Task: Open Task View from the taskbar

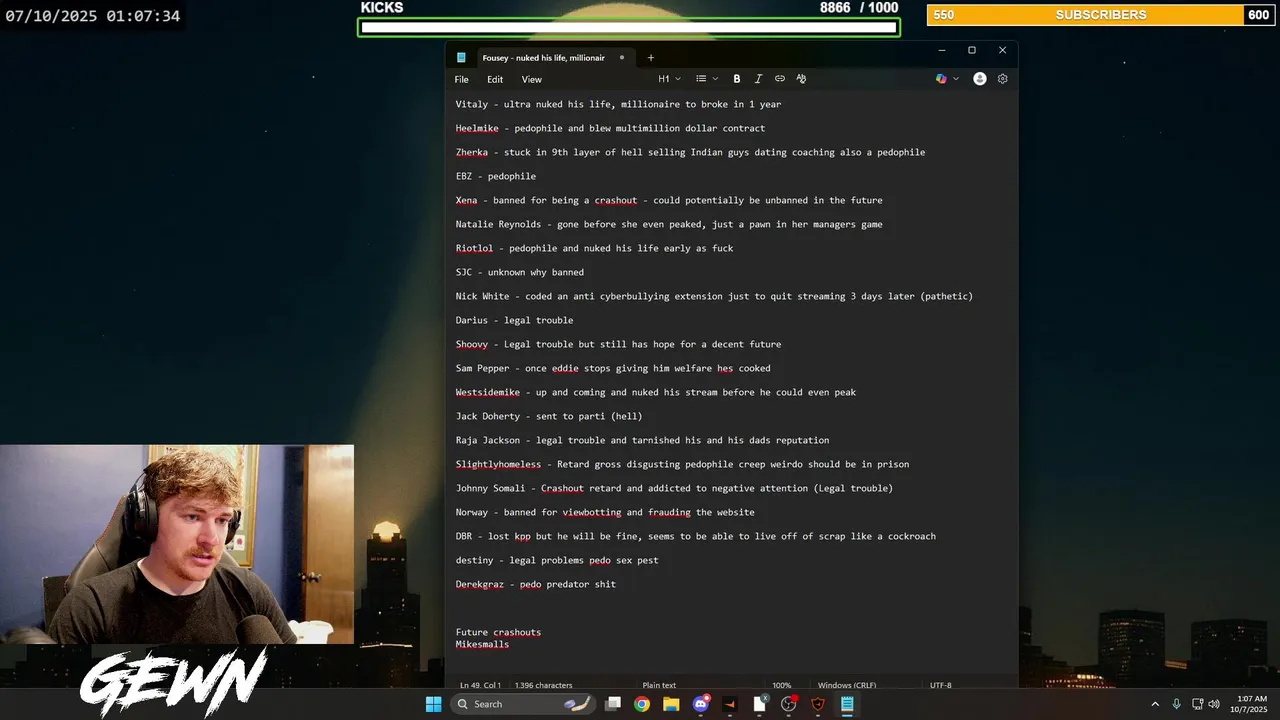Action: (613, 704)
